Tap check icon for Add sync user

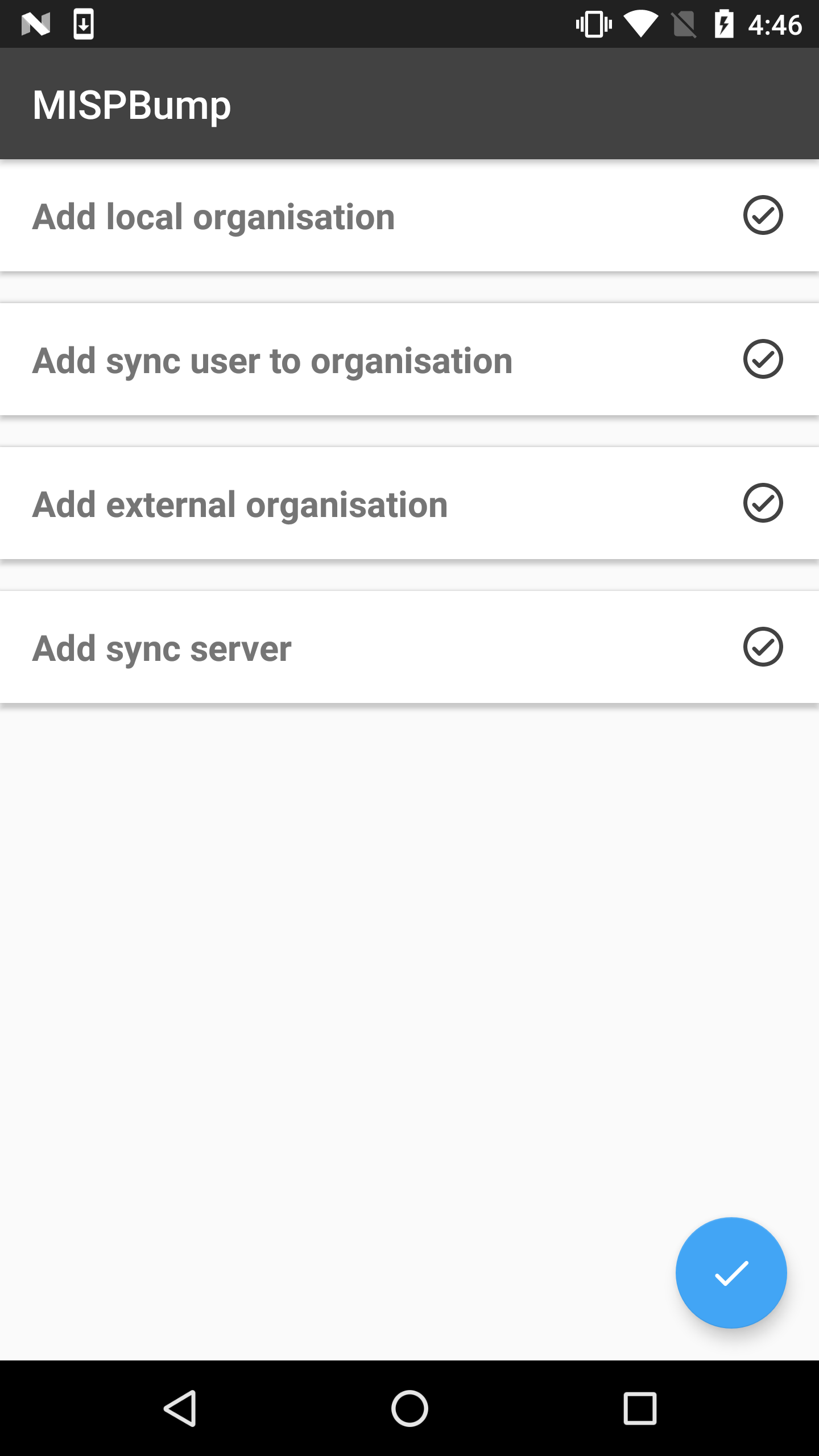[x=763, y=359]
